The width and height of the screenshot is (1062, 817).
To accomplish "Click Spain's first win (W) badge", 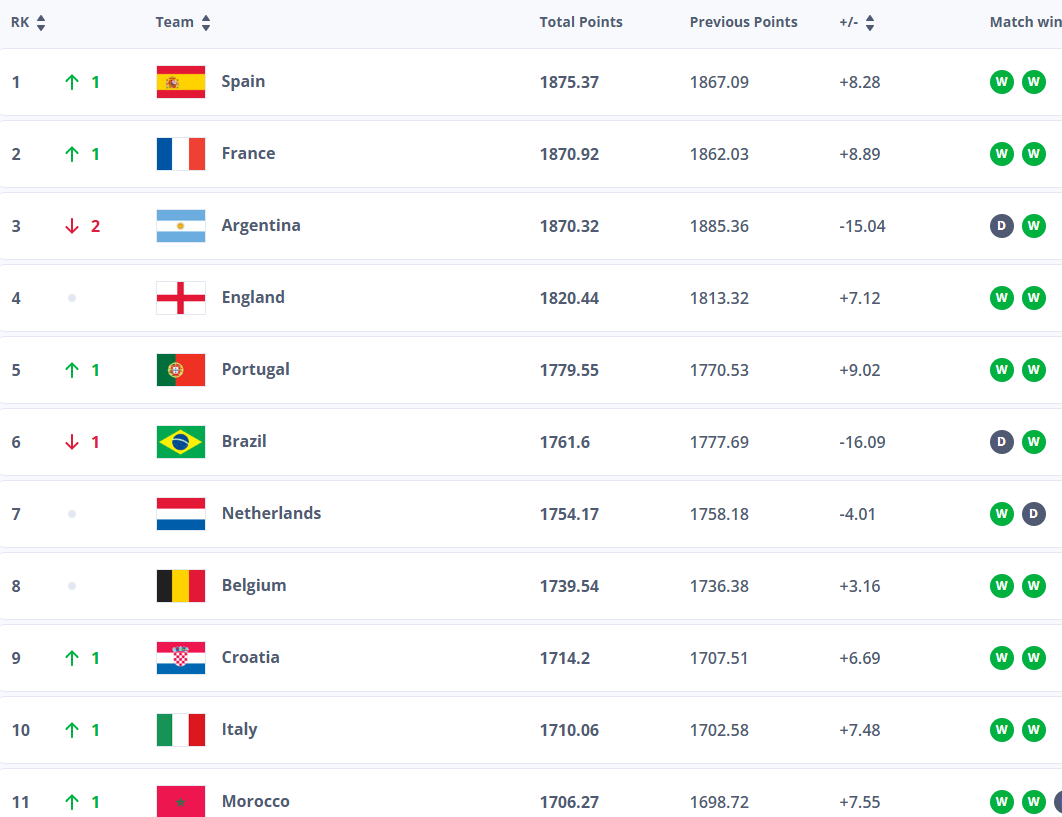I will pos(1001,82).
